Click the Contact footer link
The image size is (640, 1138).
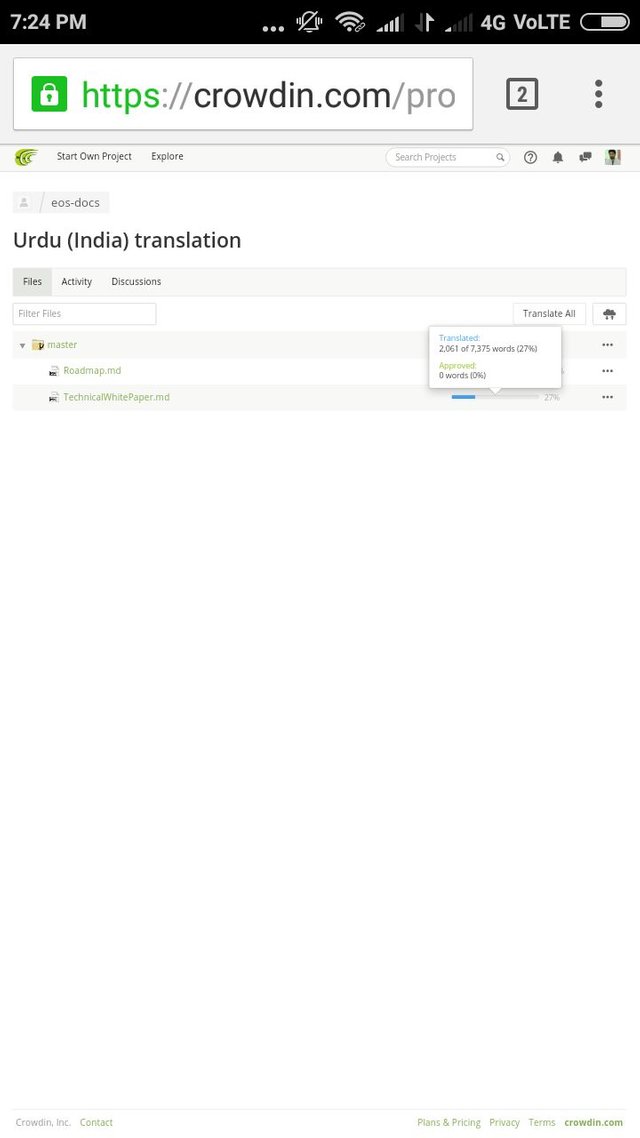(96, 1122)
